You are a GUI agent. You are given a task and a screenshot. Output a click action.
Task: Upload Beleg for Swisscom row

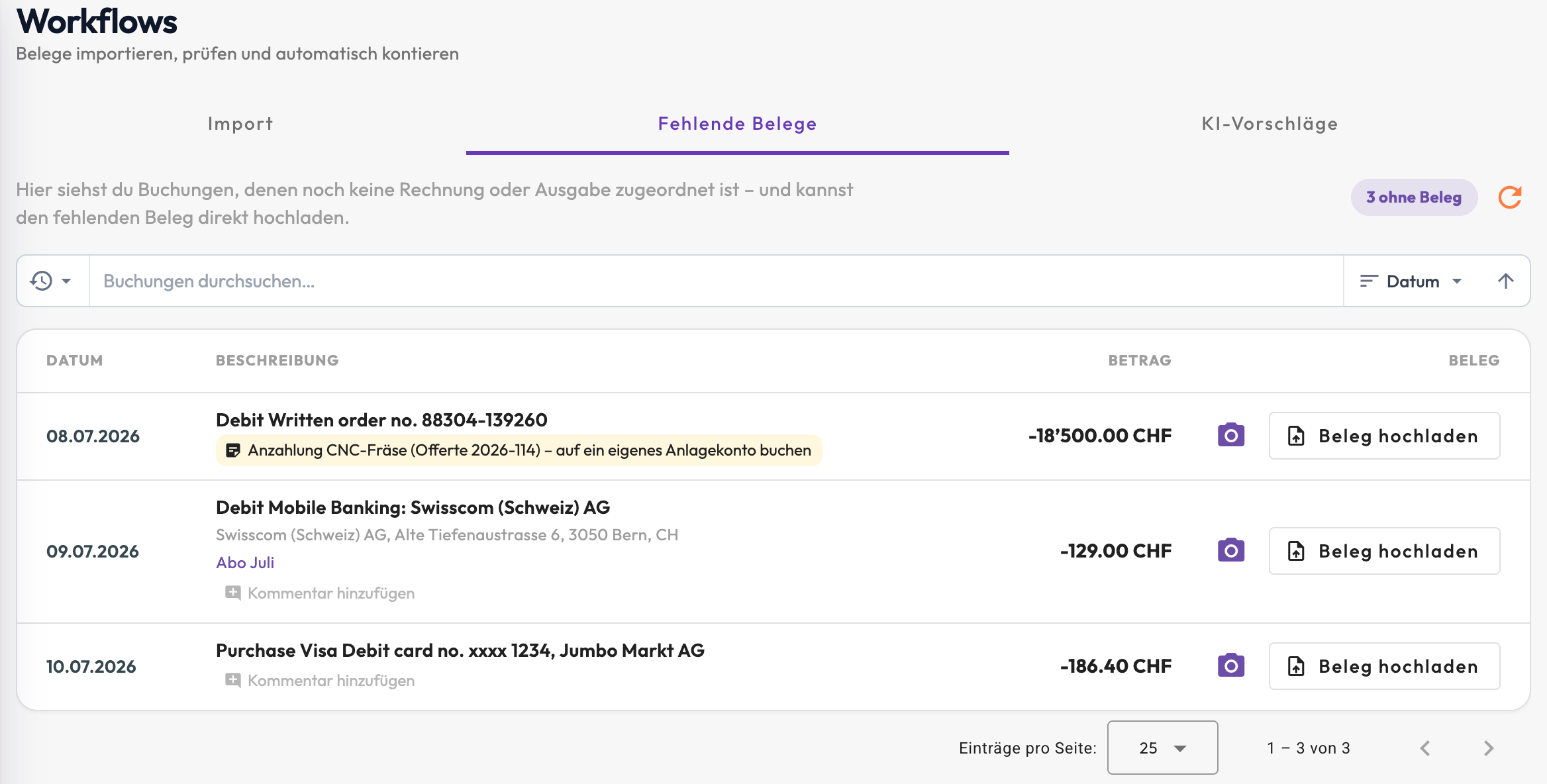tap(1384, 551)
